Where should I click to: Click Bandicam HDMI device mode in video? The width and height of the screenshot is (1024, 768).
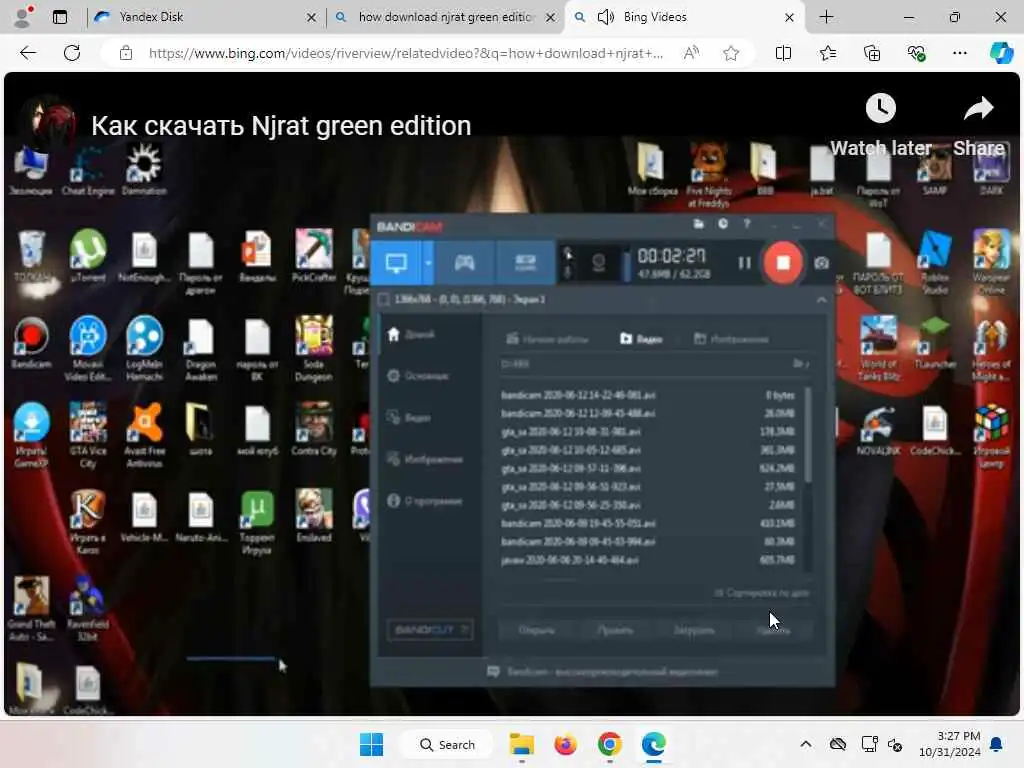526,263
